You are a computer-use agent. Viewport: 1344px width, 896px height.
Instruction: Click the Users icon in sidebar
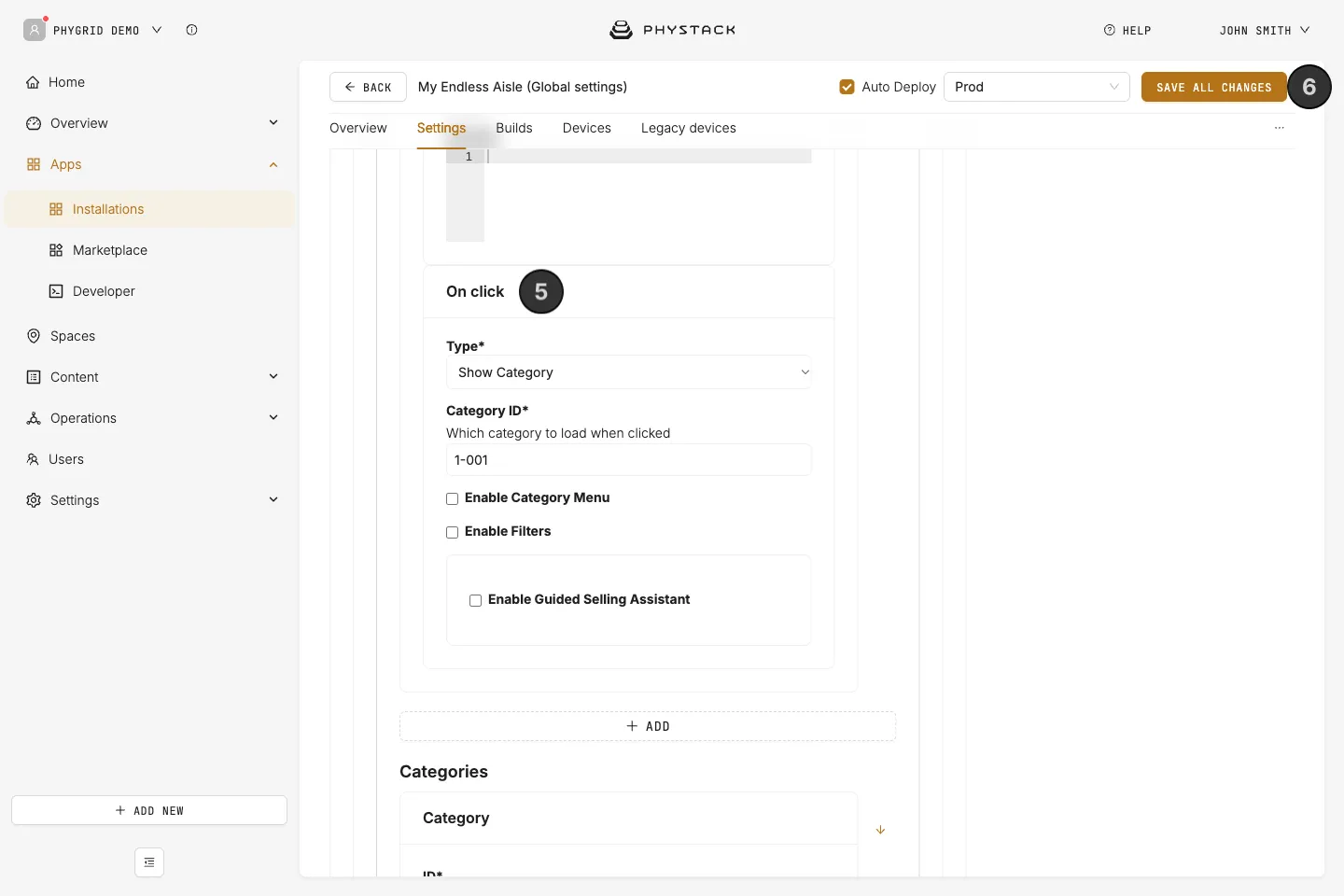click(x=33, y=459)
